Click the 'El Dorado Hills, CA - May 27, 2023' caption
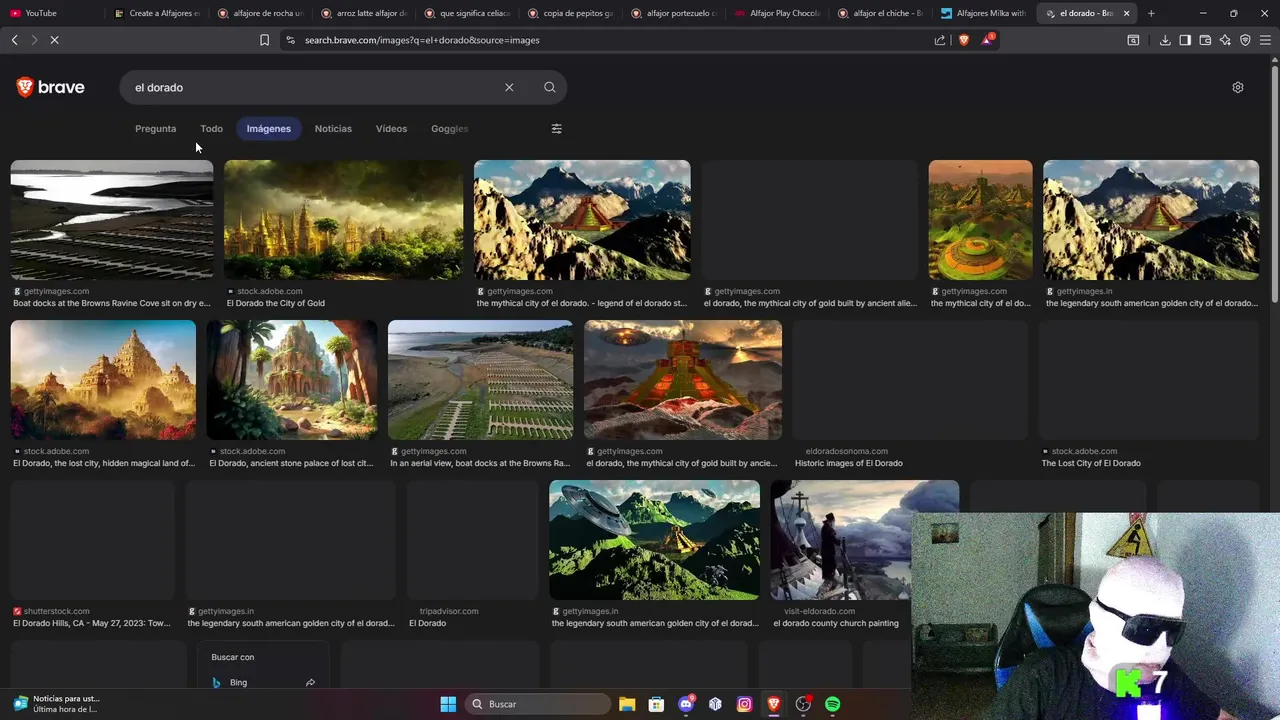1280x720 pixels. [92, 623]
